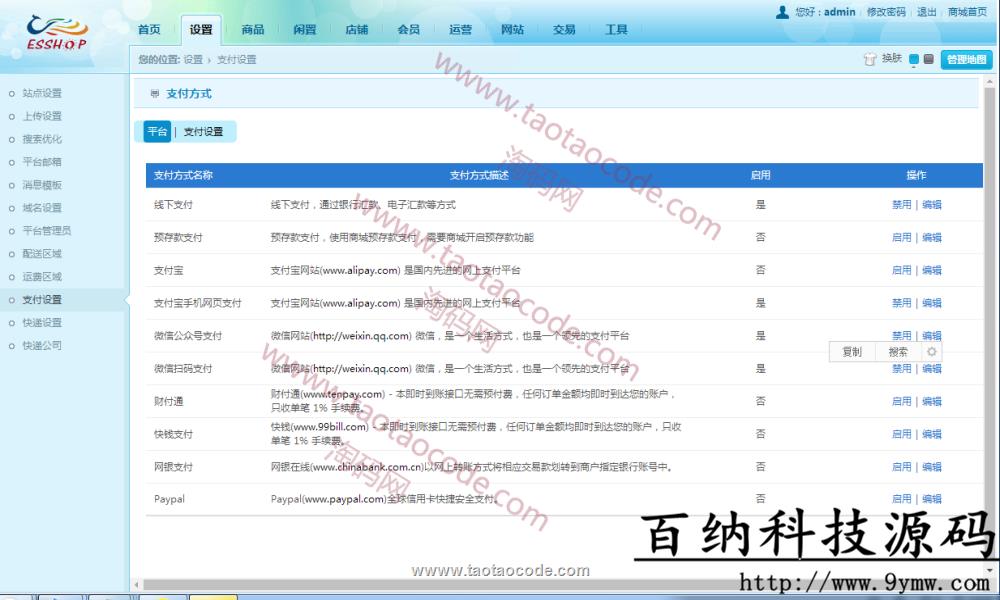Enable the 支付宝 payment method
The width and height of the screenshot is (1000, 600).
(901, 270)
